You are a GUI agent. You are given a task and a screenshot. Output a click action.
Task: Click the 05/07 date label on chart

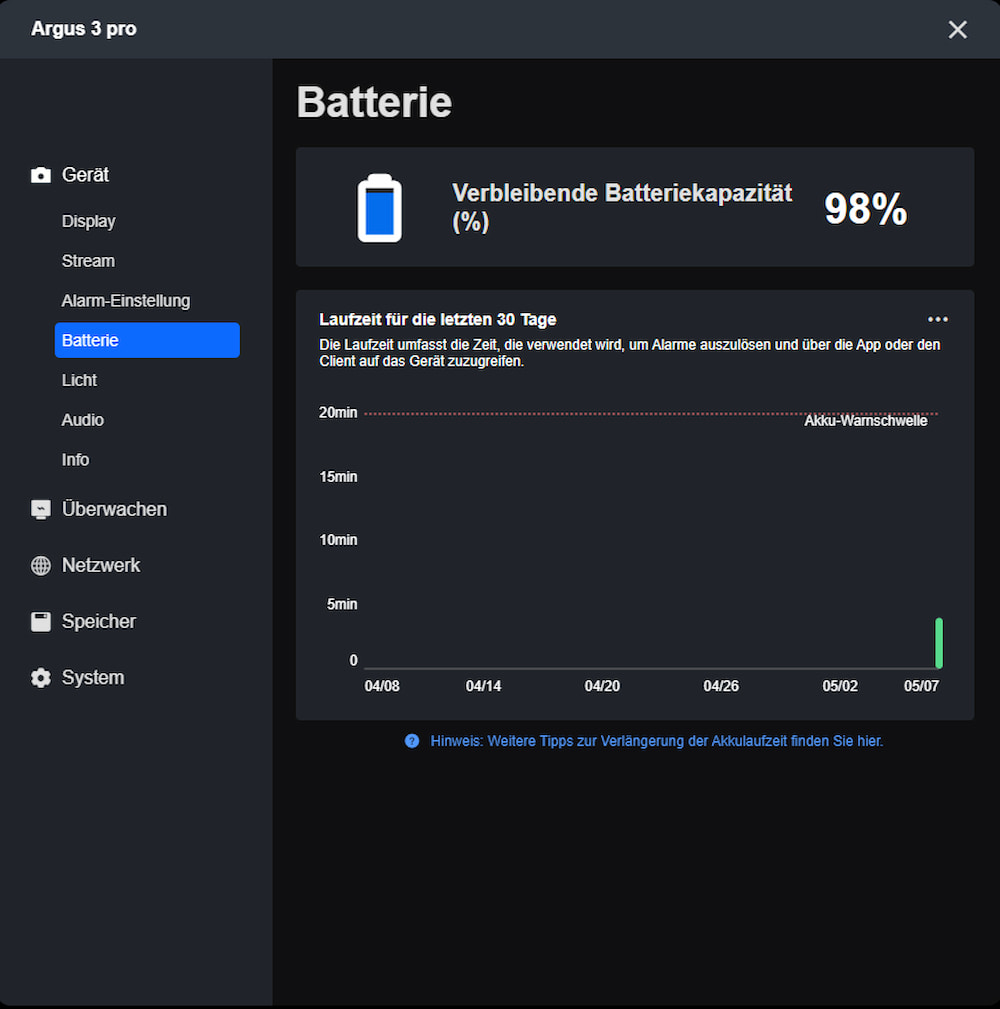pyautogui.click(x=921, y=686)
